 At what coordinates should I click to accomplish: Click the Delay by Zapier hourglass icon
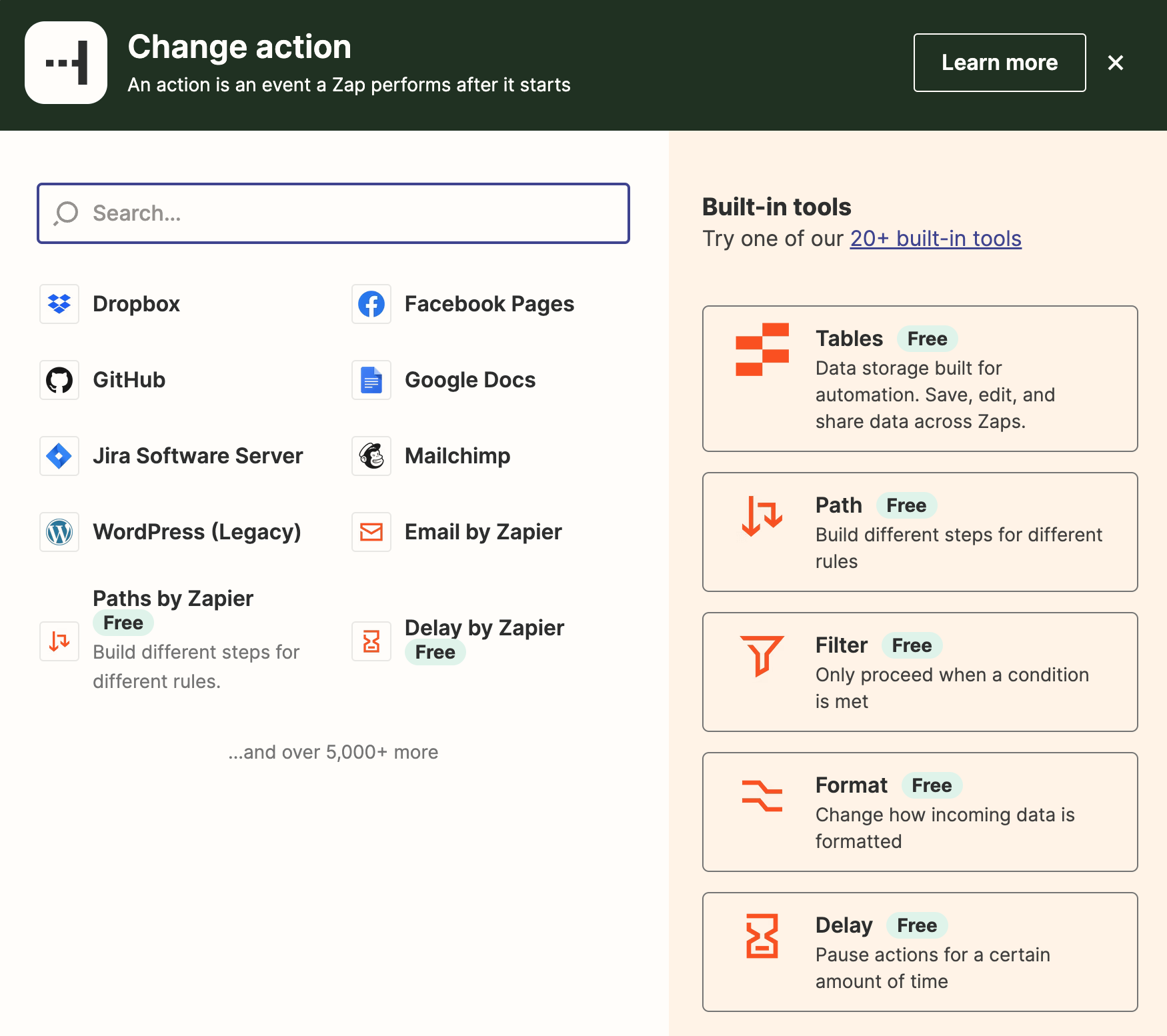tap(371, 641)
